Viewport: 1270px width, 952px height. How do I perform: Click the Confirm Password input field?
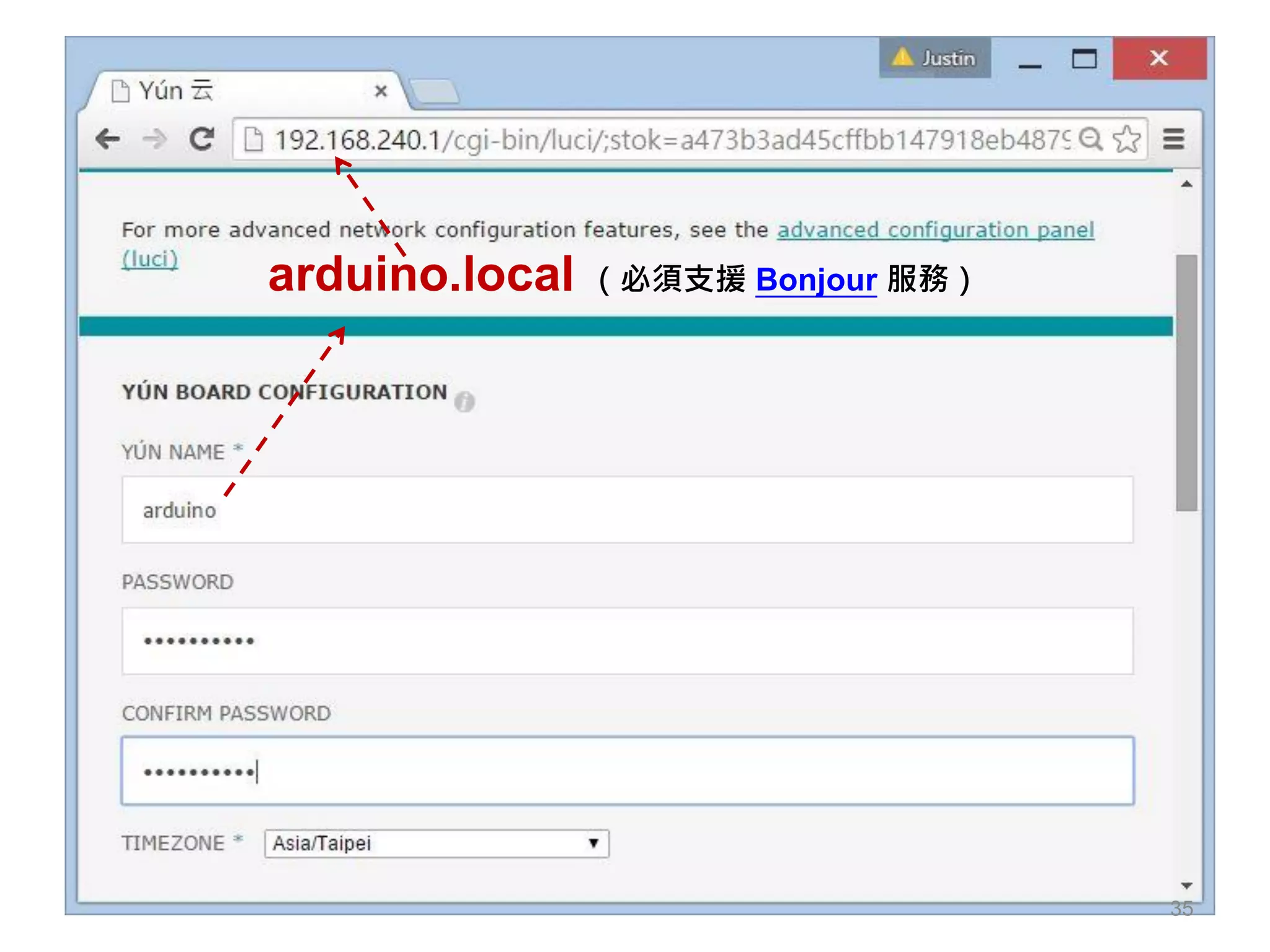coord(628,771)
